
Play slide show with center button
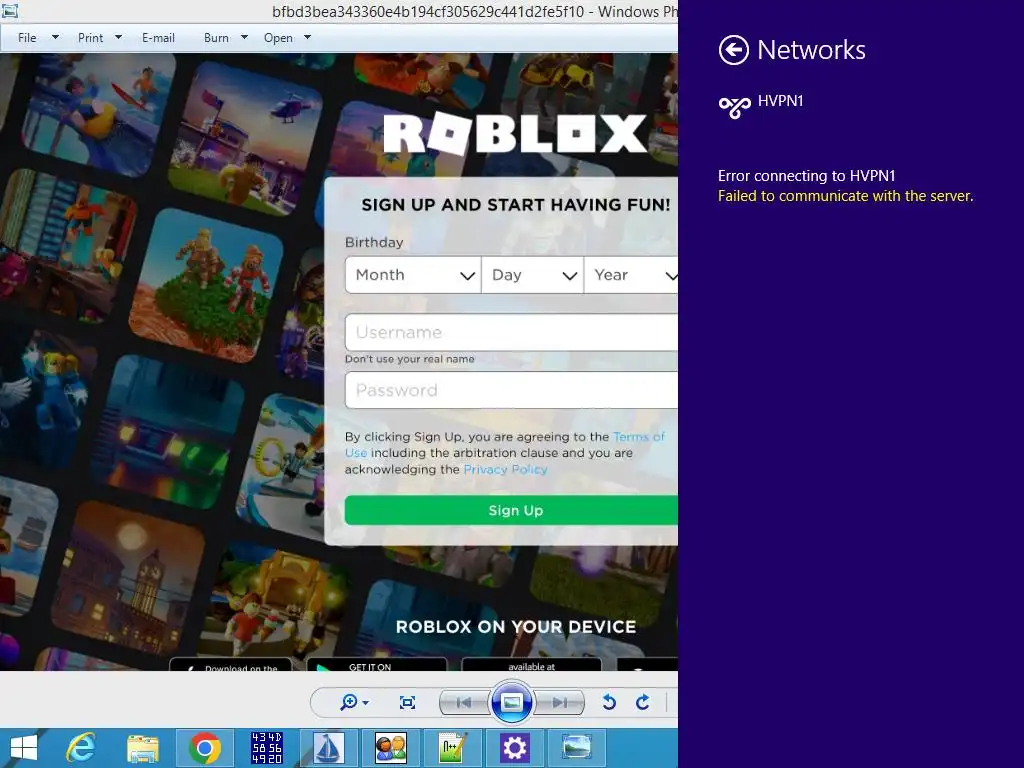[x=511, y=702]
